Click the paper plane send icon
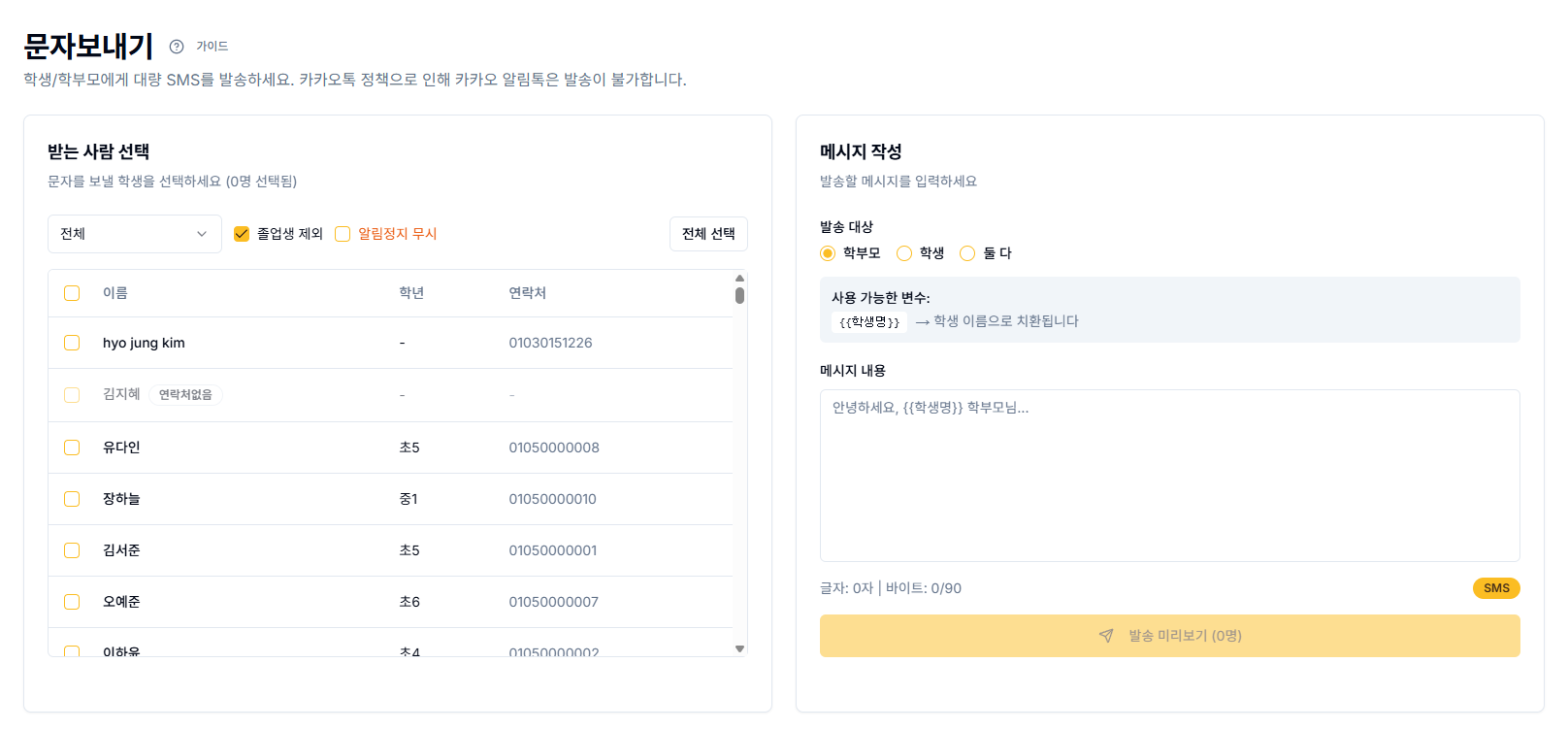The height and width of the screenshot is (730, 1568). pyautogui.click(x=1106, y=636)
